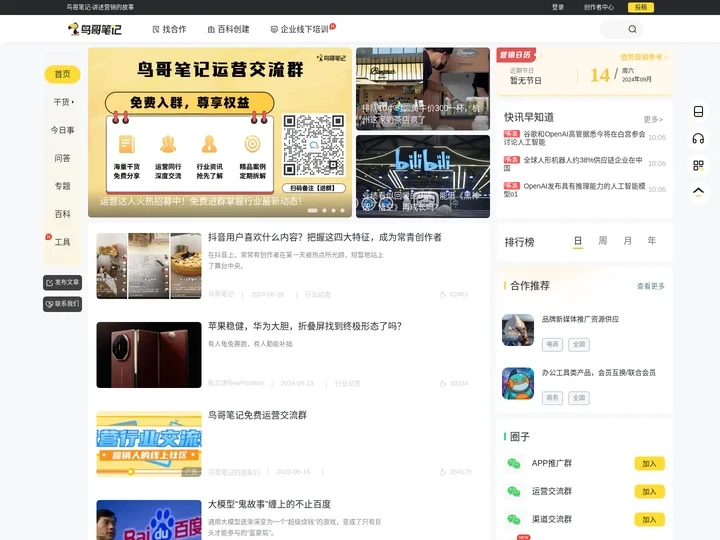Join the 渠道交流群 with 加入 button
The width and height of the screenshot is (720, 540).
[649, 520]
